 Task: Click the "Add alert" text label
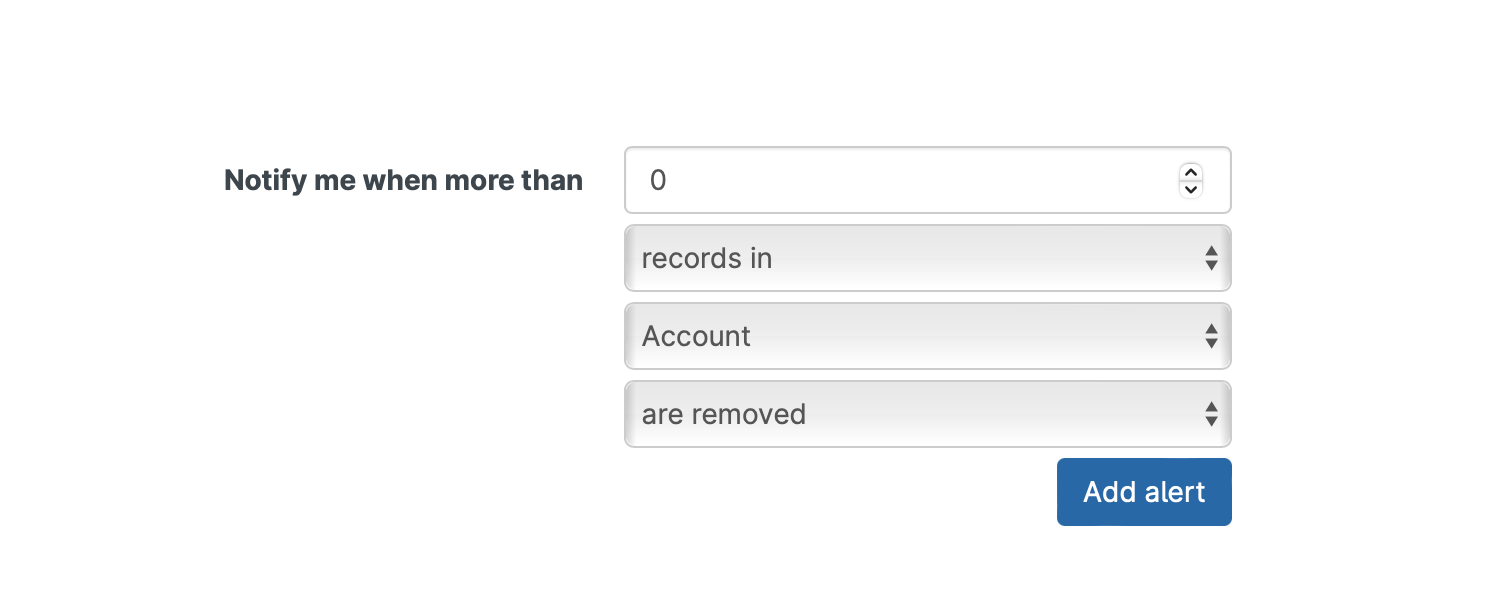(x=1144, y=492)
